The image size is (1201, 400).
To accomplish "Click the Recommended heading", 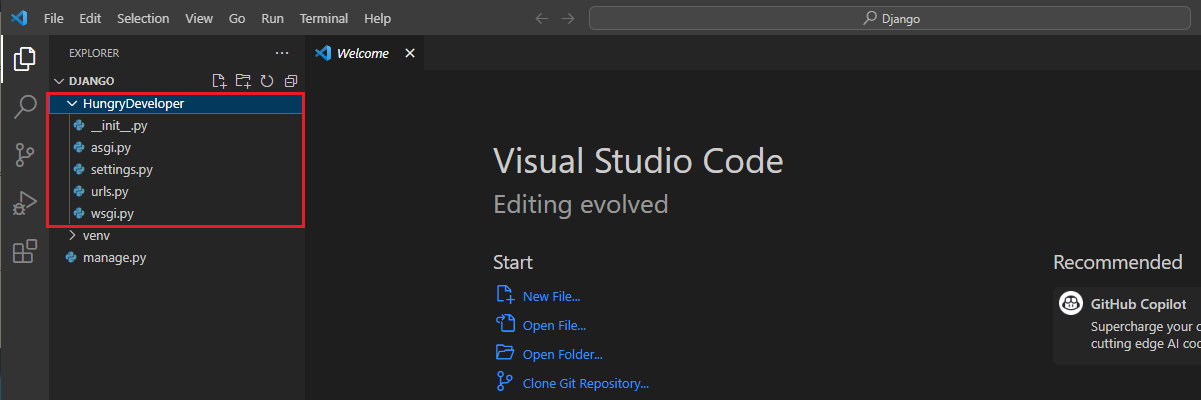I will [1118, 262].
